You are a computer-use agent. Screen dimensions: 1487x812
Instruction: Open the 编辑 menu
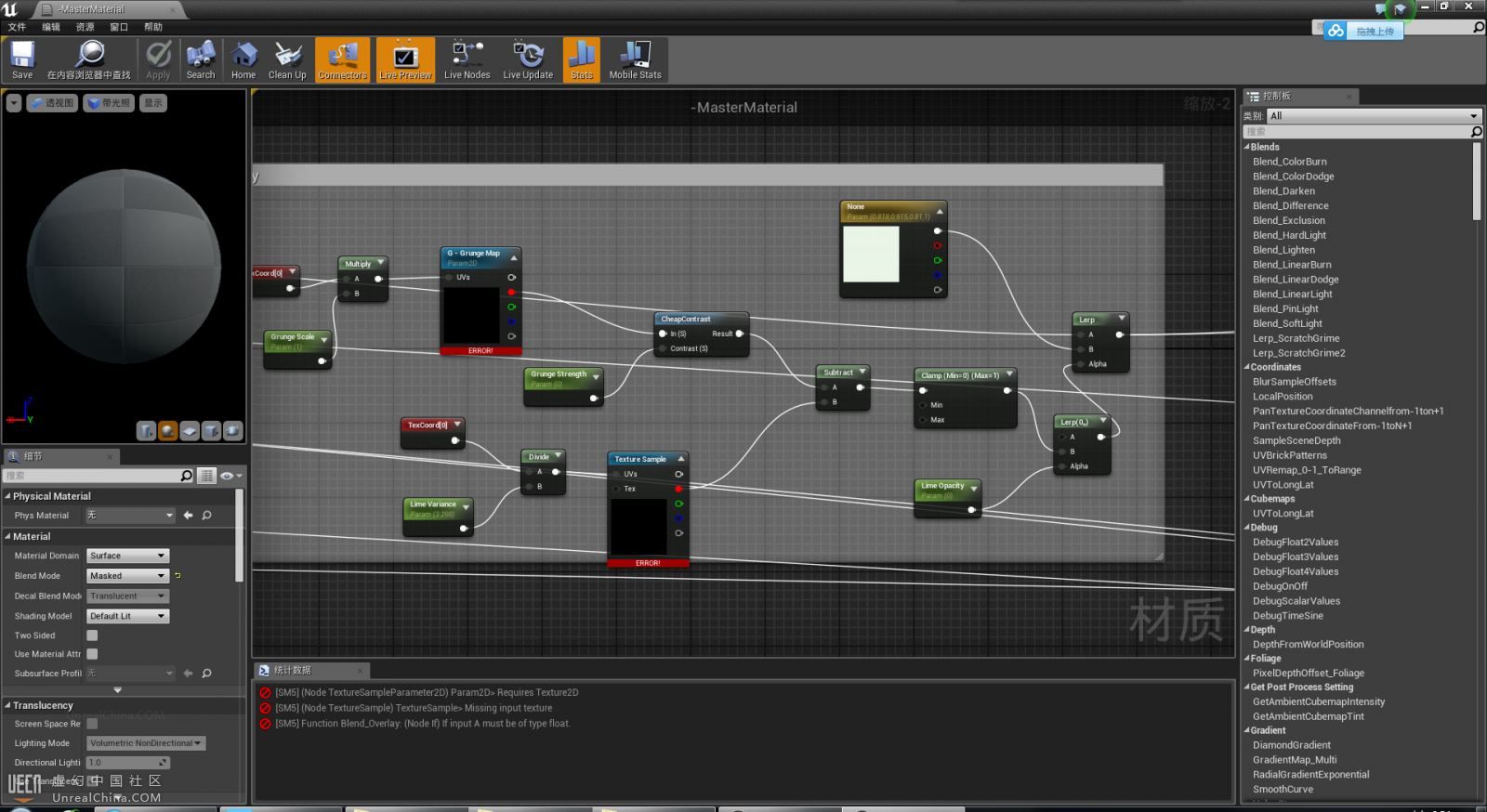[x=51, y=27]
